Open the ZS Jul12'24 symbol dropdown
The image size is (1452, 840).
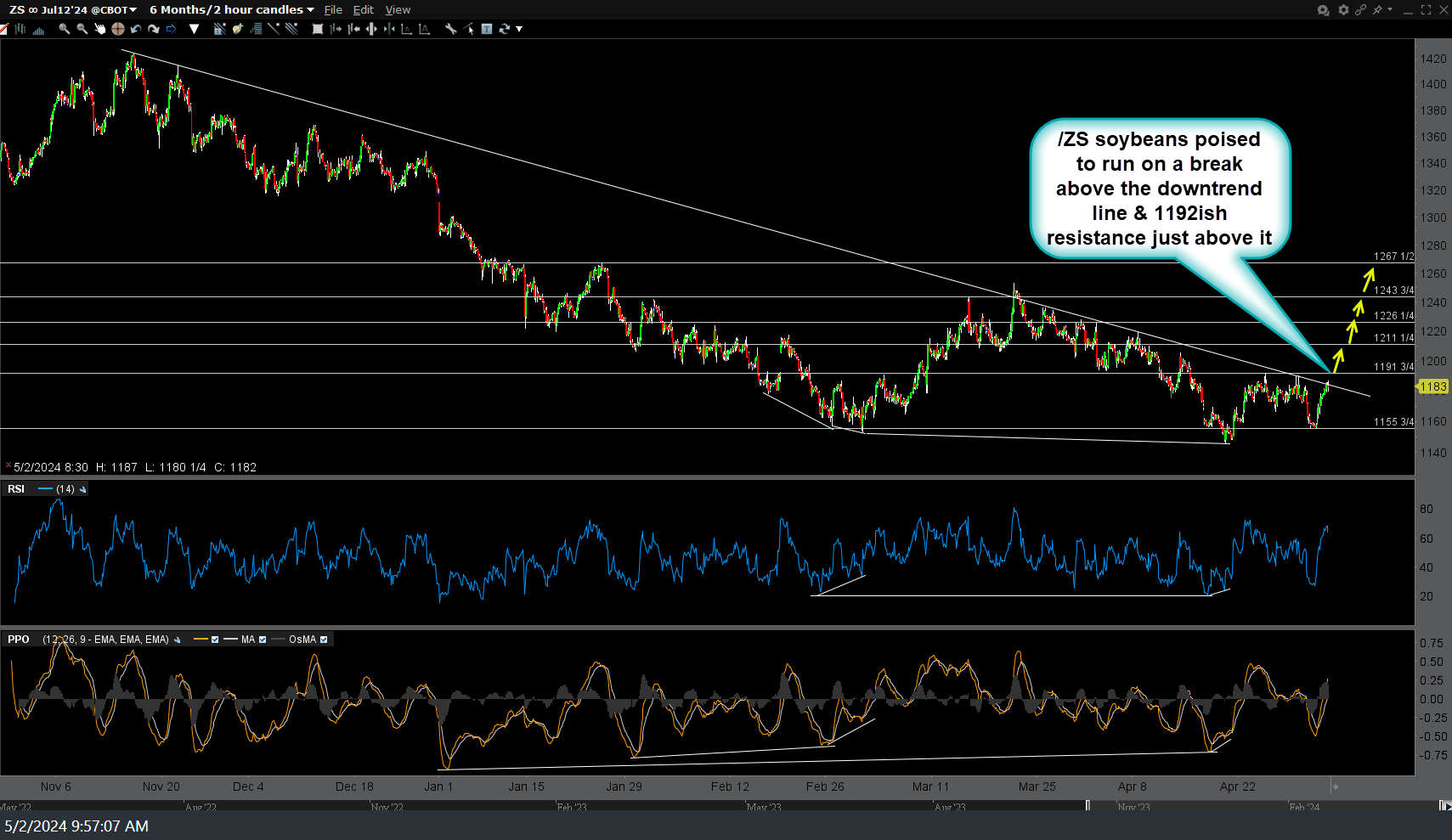pyautogui.click(x=73, y=10)
